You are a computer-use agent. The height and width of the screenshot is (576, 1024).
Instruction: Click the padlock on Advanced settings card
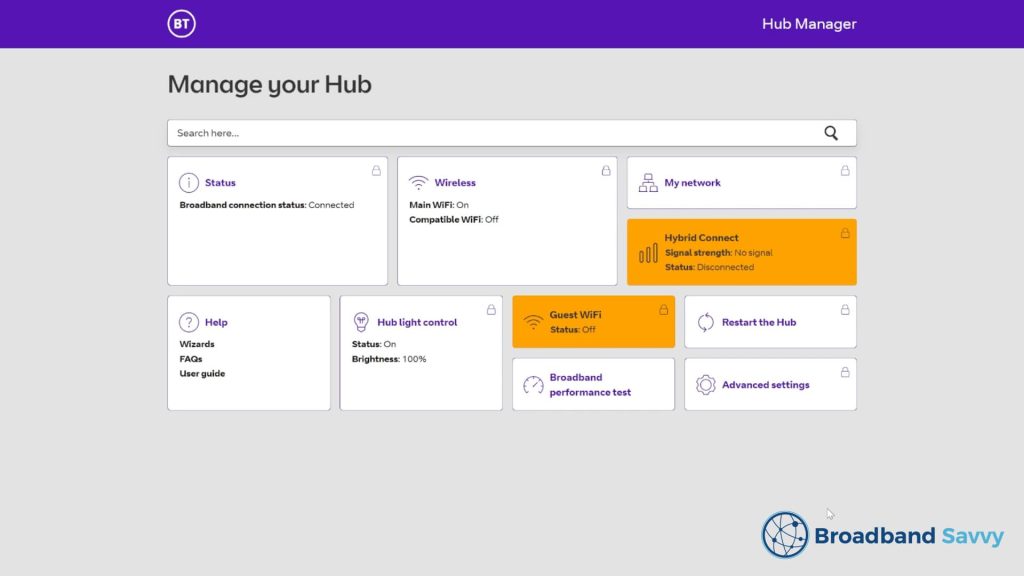(x=845, y=372)
